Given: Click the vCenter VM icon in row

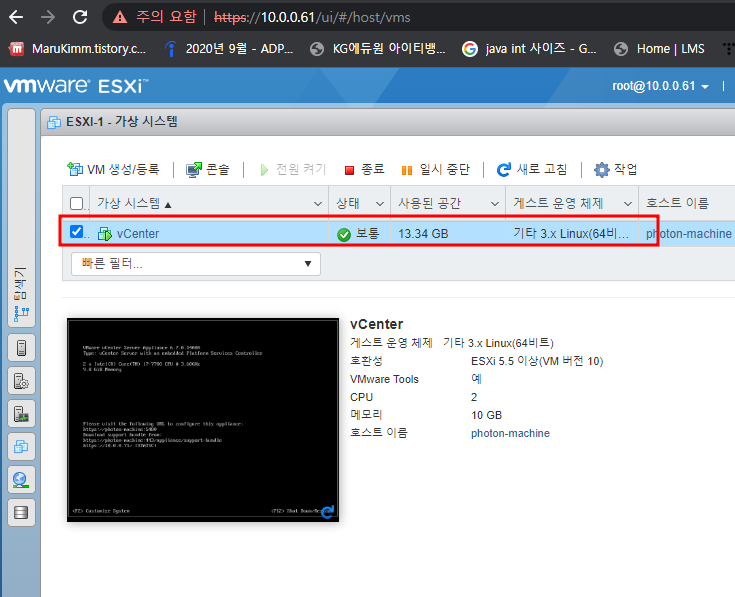Looking at the screenshot, I should click(x=105, y=233).
